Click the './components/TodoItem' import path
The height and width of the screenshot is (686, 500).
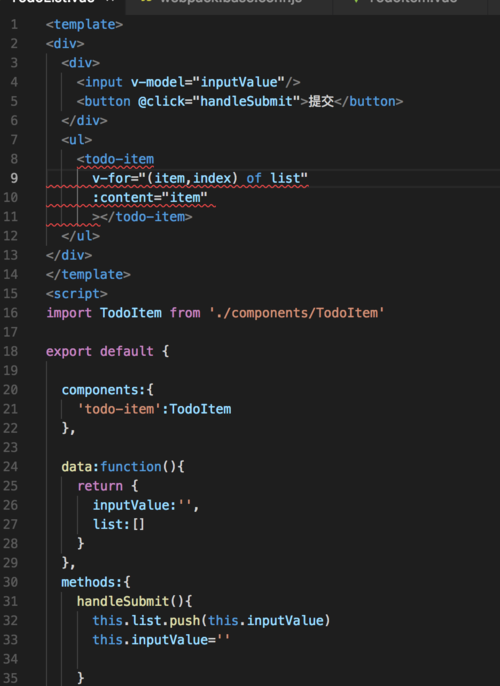tap(297, 313)
